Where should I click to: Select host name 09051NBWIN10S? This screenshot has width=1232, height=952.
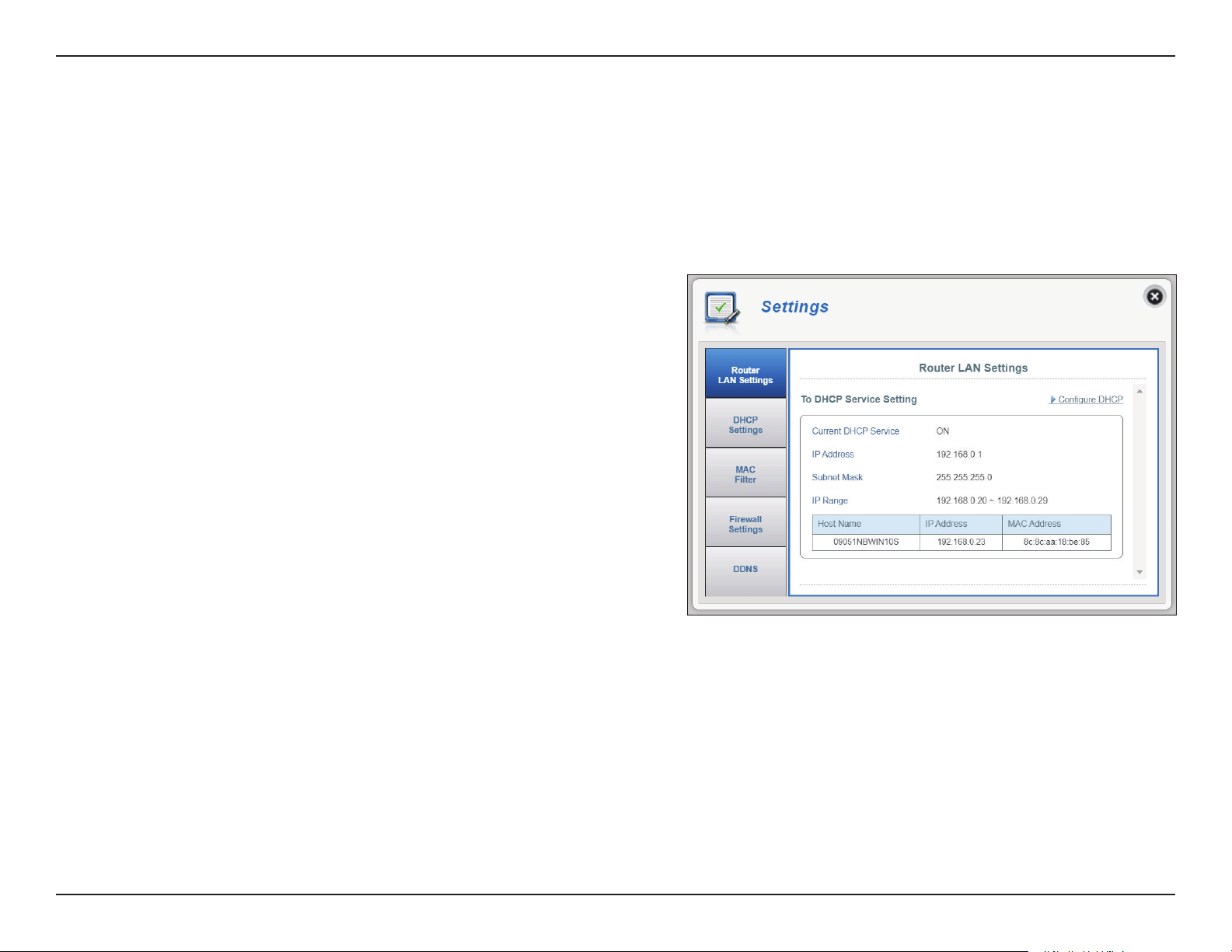click(x=866, y=542)
